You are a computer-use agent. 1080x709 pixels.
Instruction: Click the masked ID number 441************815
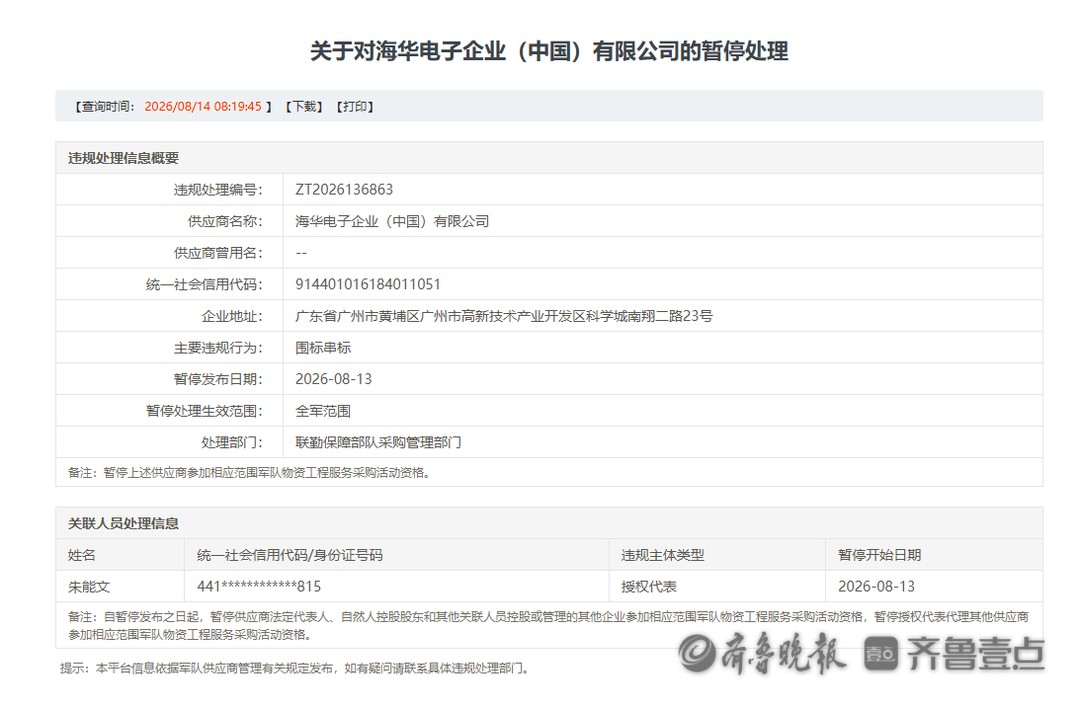[259, 587]
